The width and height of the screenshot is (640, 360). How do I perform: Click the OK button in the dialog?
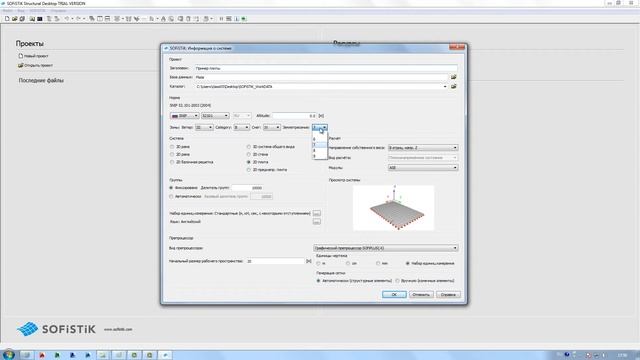[x=394, y=295]
